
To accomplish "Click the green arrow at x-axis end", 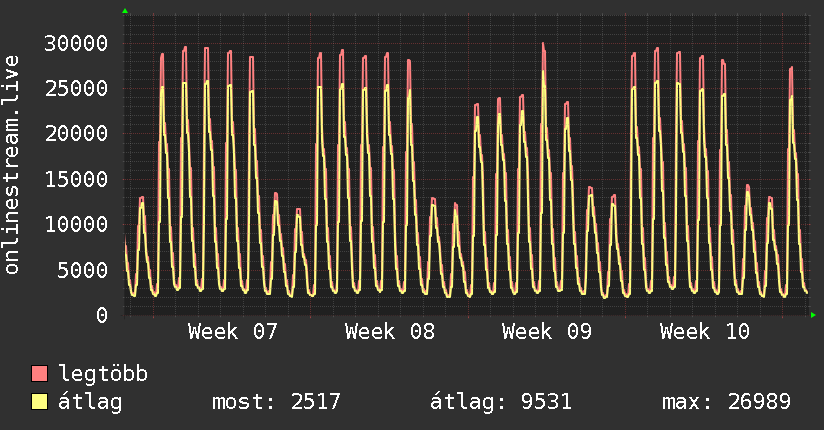I will (813, 315).
